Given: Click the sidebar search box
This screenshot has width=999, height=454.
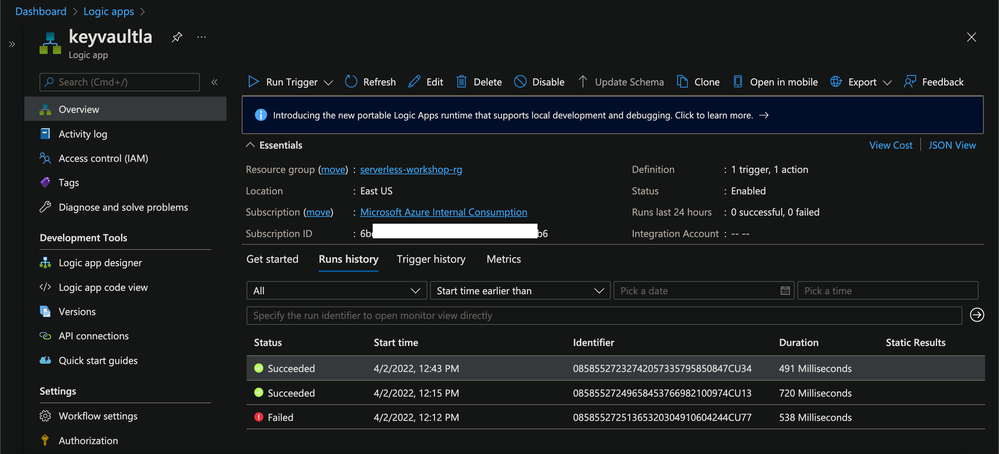Looking at the screenshot, I should (x=120, y=82).
